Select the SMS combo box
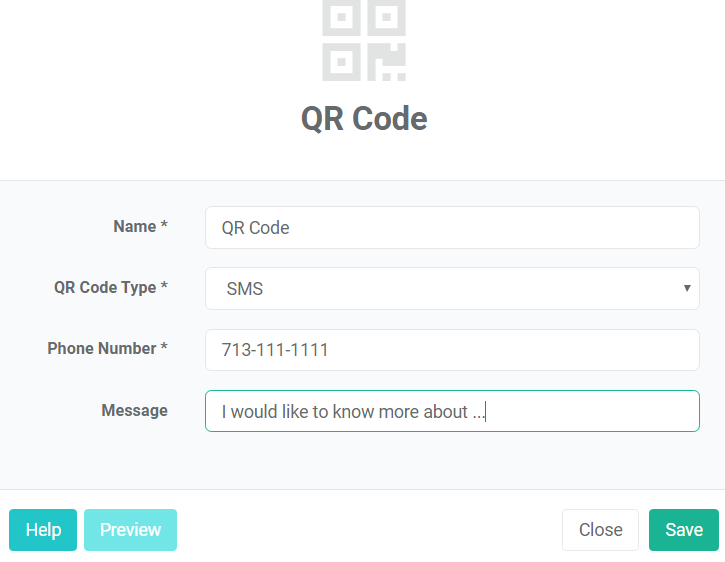Viewport: 725px width, 562px height. click(x=452, y=289)
